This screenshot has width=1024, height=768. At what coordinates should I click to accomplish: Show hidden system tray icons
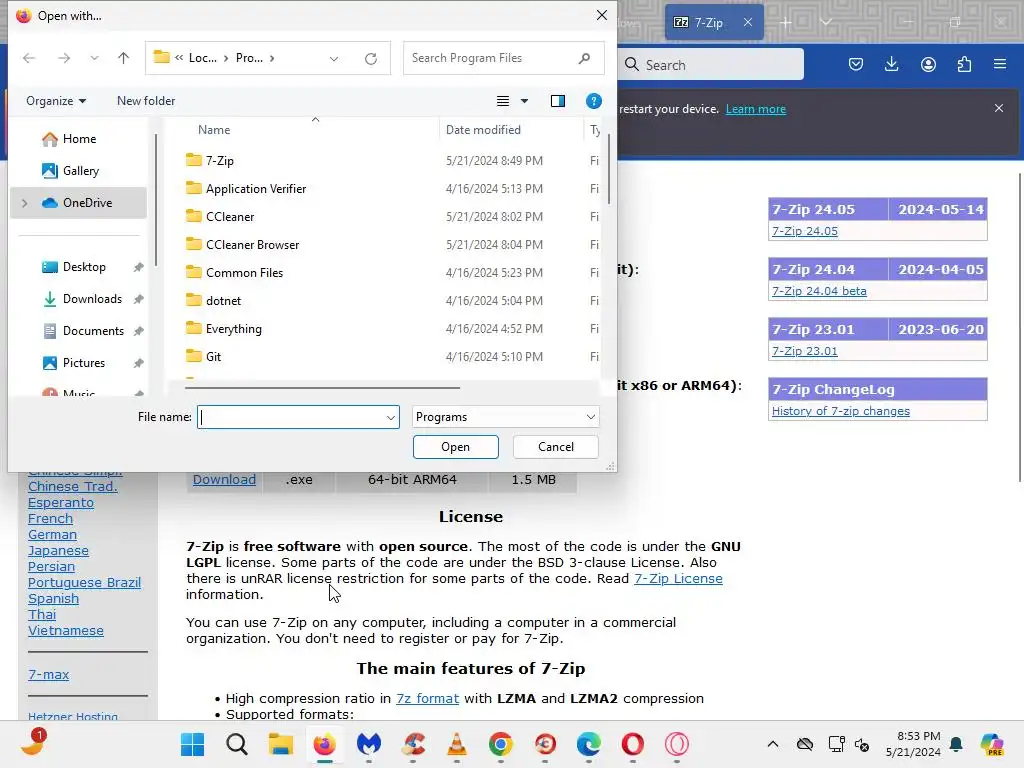pyautogui.click(x=773, y=744)
